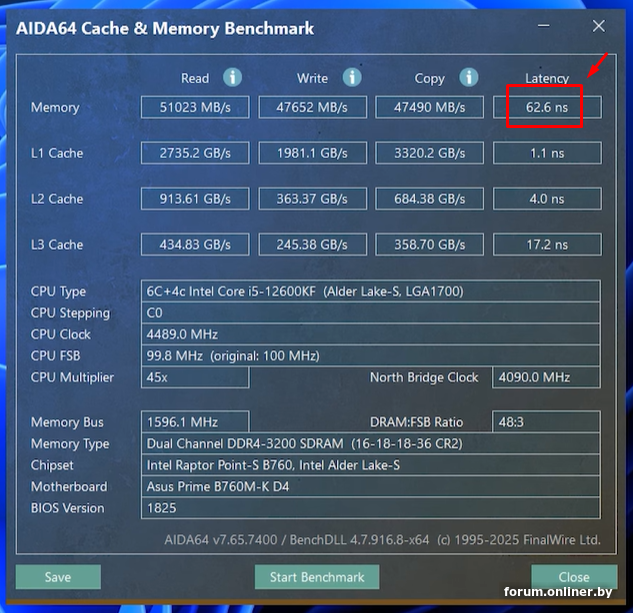The height and width of the screenshot is (613, 633).
Task: Select L3 Cache write 245.38 GB/s
Action: tap(312, 244)
